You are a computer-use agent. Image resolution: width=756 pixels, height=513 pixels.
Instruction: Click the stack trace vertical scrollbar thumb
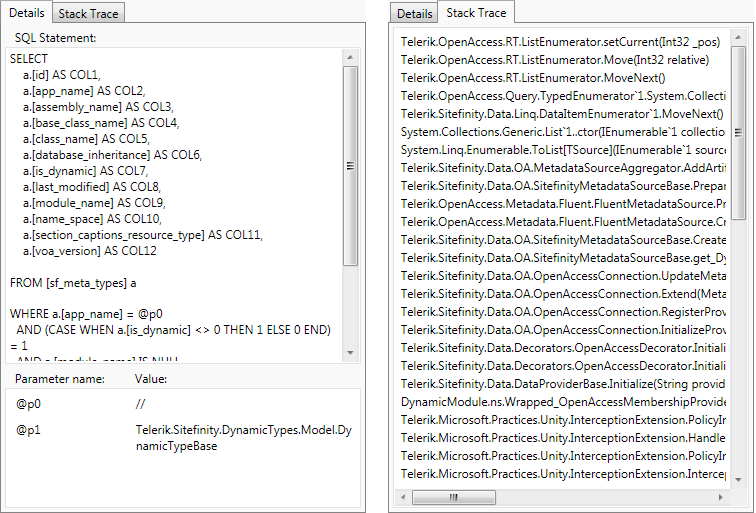(738, 133)
